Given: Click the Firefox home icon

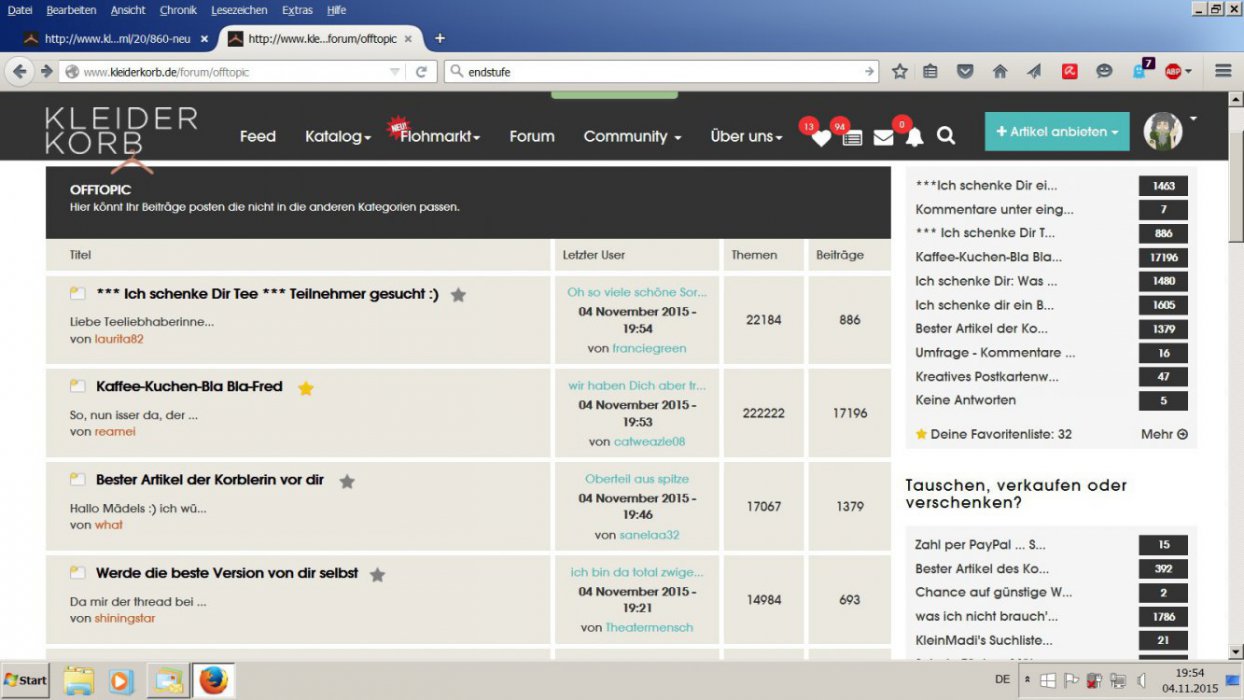Looking at the screenshot, I should tap(999, 71).
